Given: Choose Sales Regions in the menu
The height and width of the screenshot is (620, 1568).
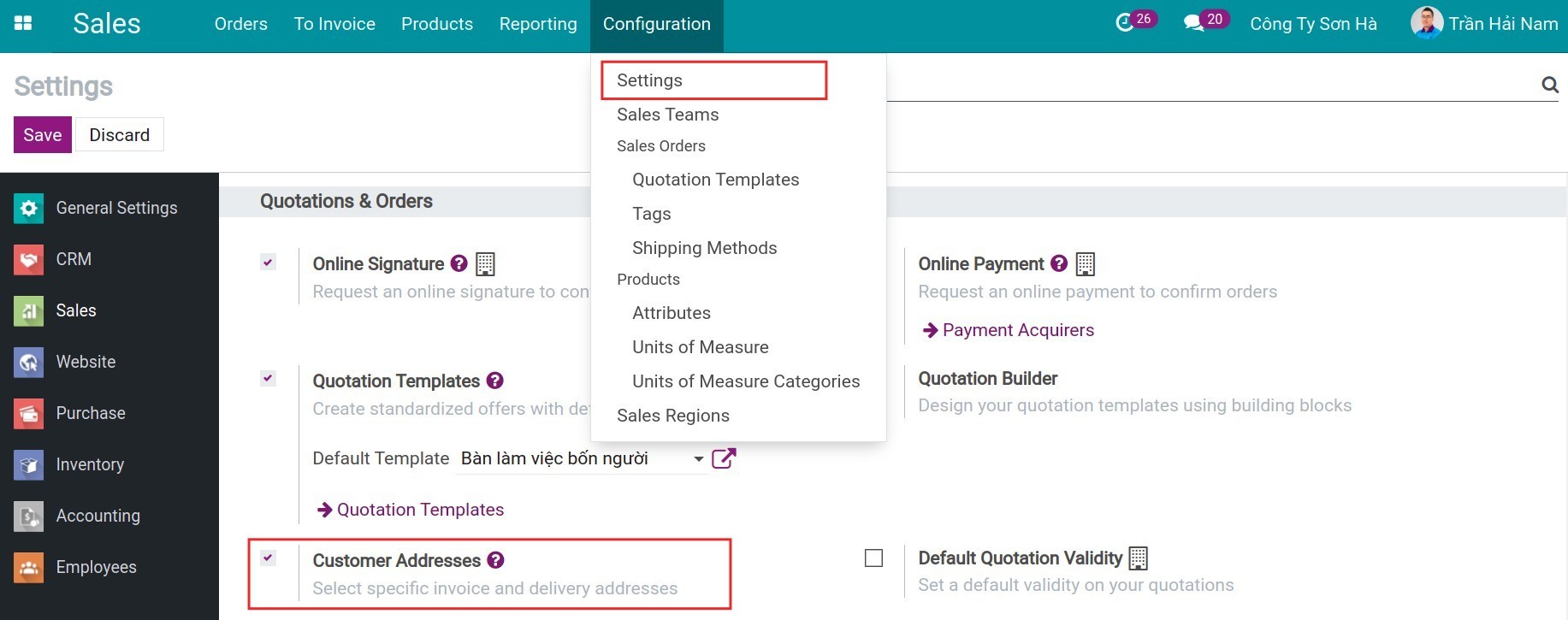Looking at the screenshot, I should [672, 416].
